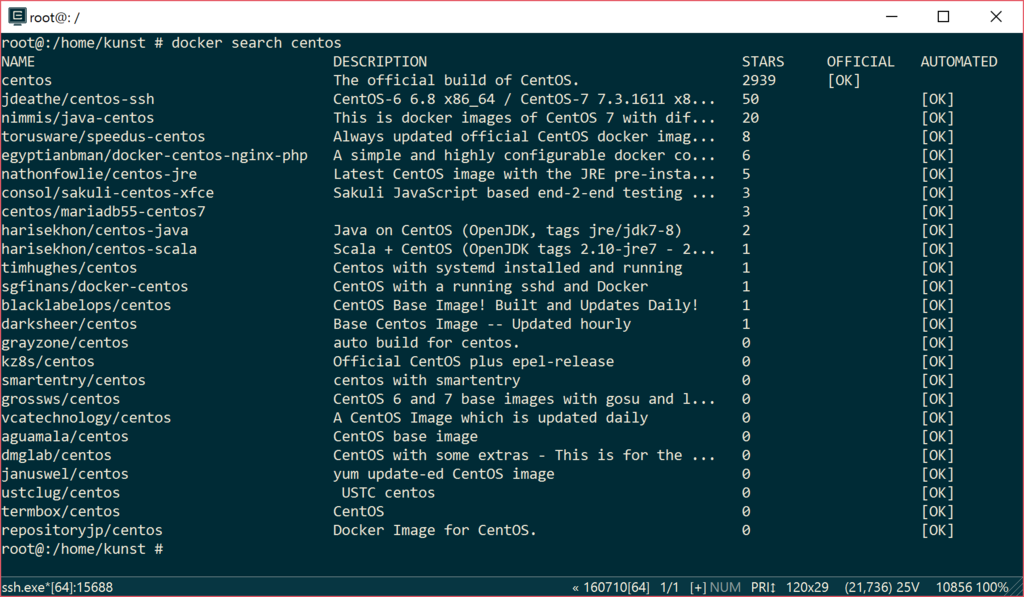Click 'termbox/centos' image name
Viewport: 1024px width, 597px height.
click(x=61, y=511)
